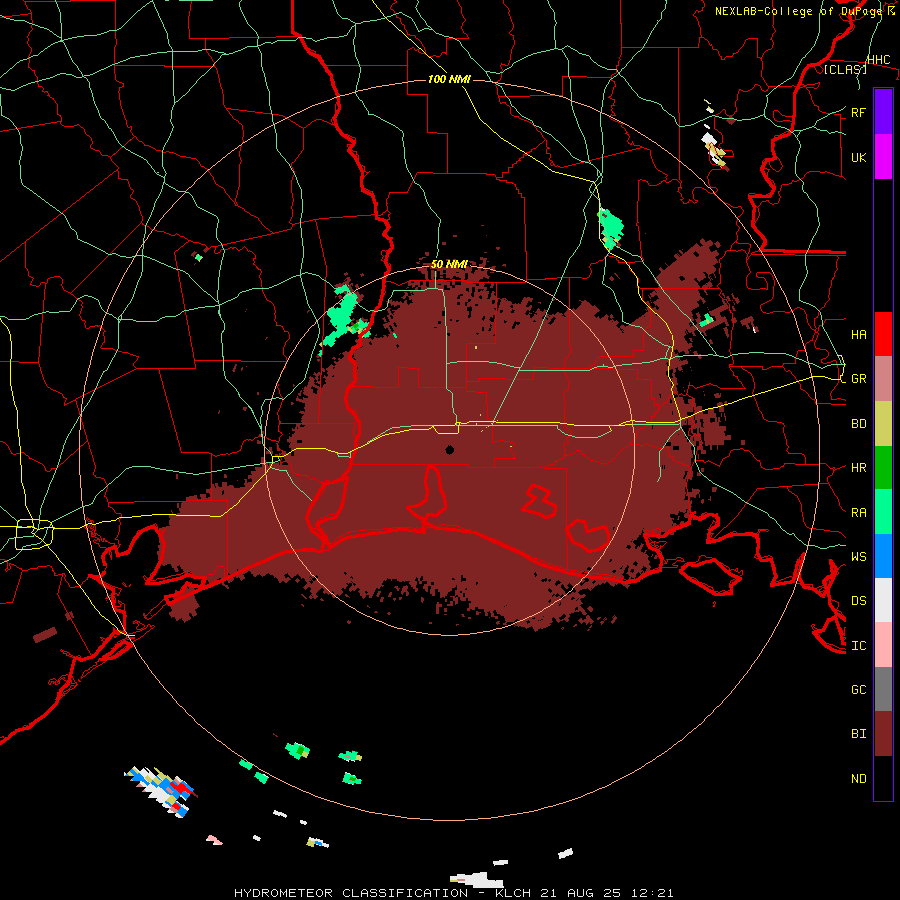Click the 'RF' legend label
900x900 pixels.
point(858,112)
